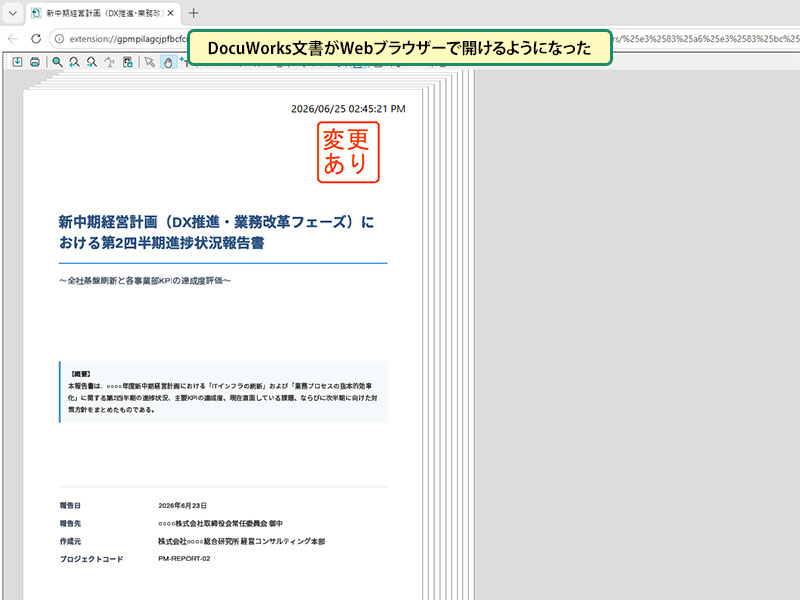This screenshot has height=600, width=800.
Task: Open a new browser tab
Action: [x=193, y=13]
